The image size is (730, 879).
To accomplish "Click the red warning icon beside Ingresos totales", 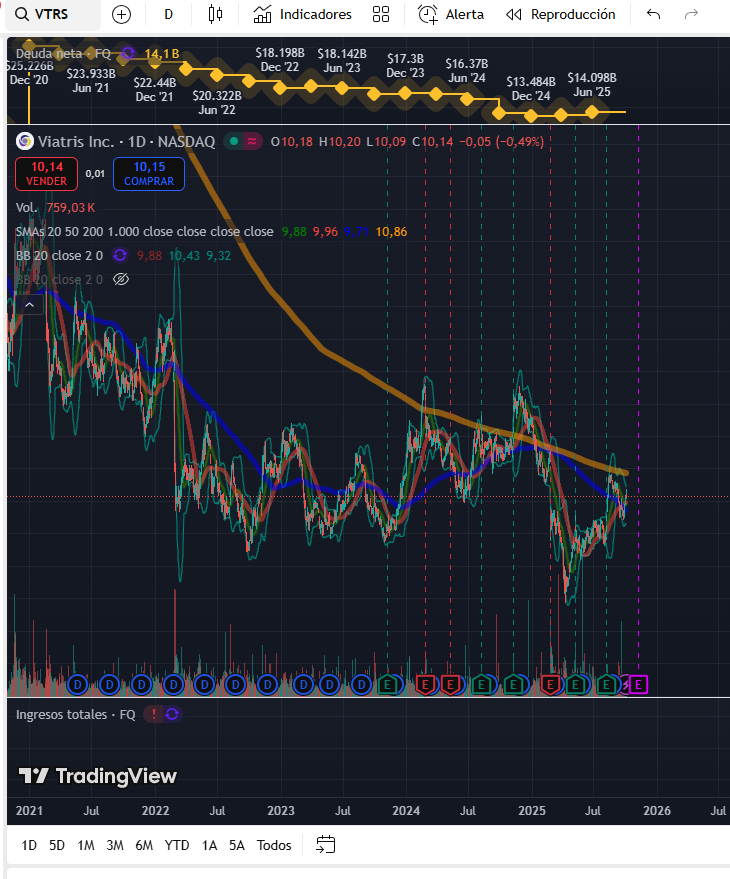I will (x=153, y=714).
